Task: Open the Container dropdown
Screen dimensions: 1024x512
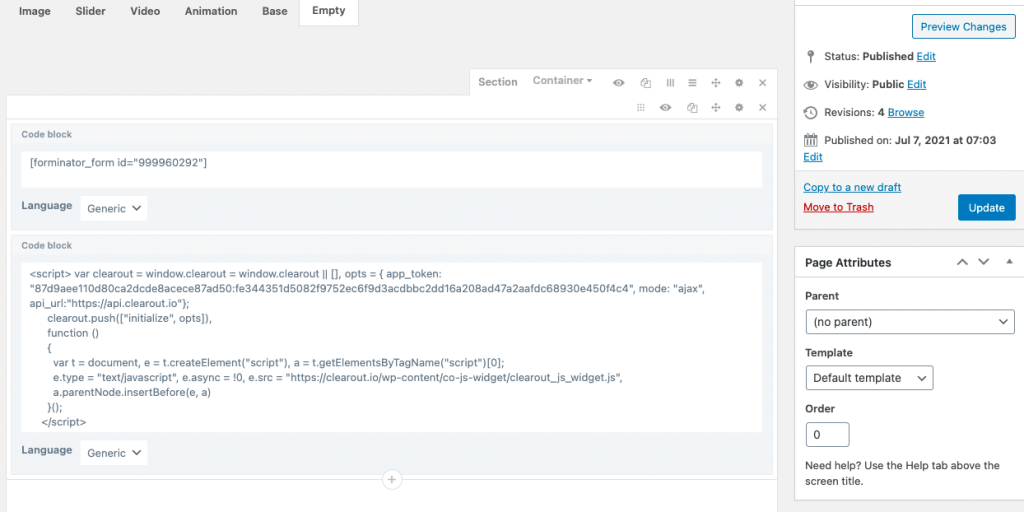Action: tap(562, 80)
